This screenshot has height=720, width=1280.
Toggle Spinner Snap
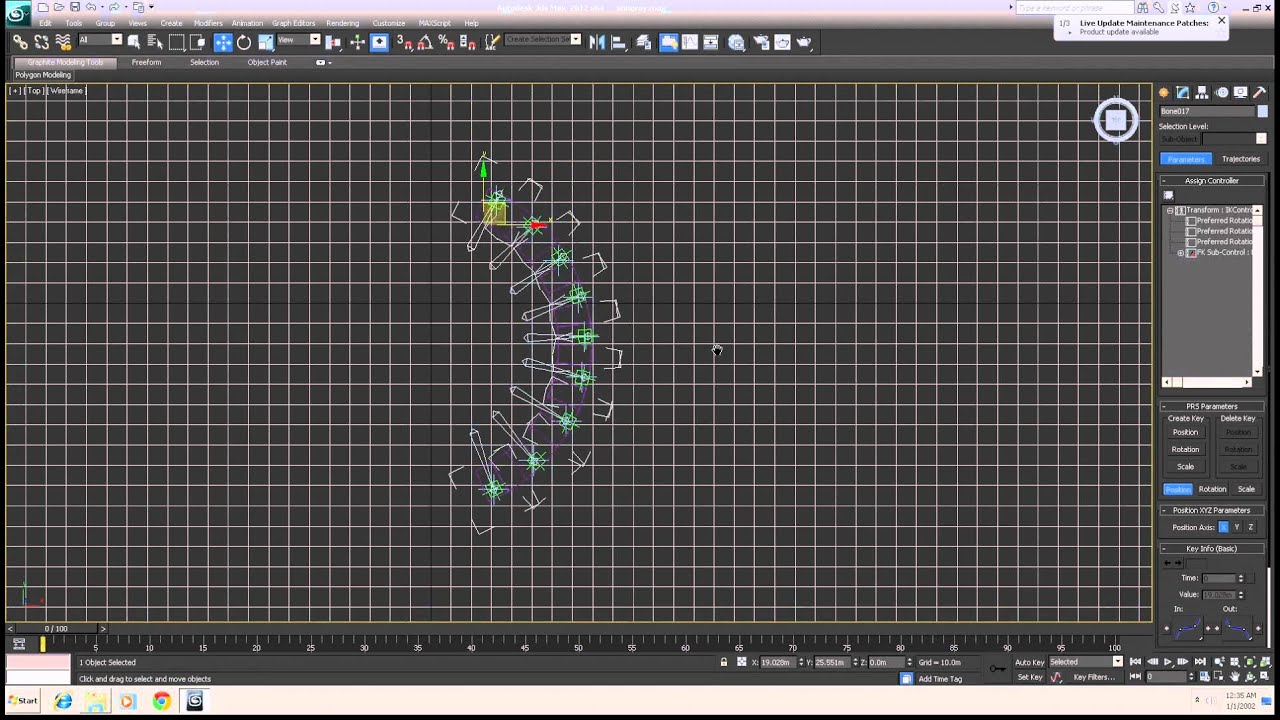467,42
